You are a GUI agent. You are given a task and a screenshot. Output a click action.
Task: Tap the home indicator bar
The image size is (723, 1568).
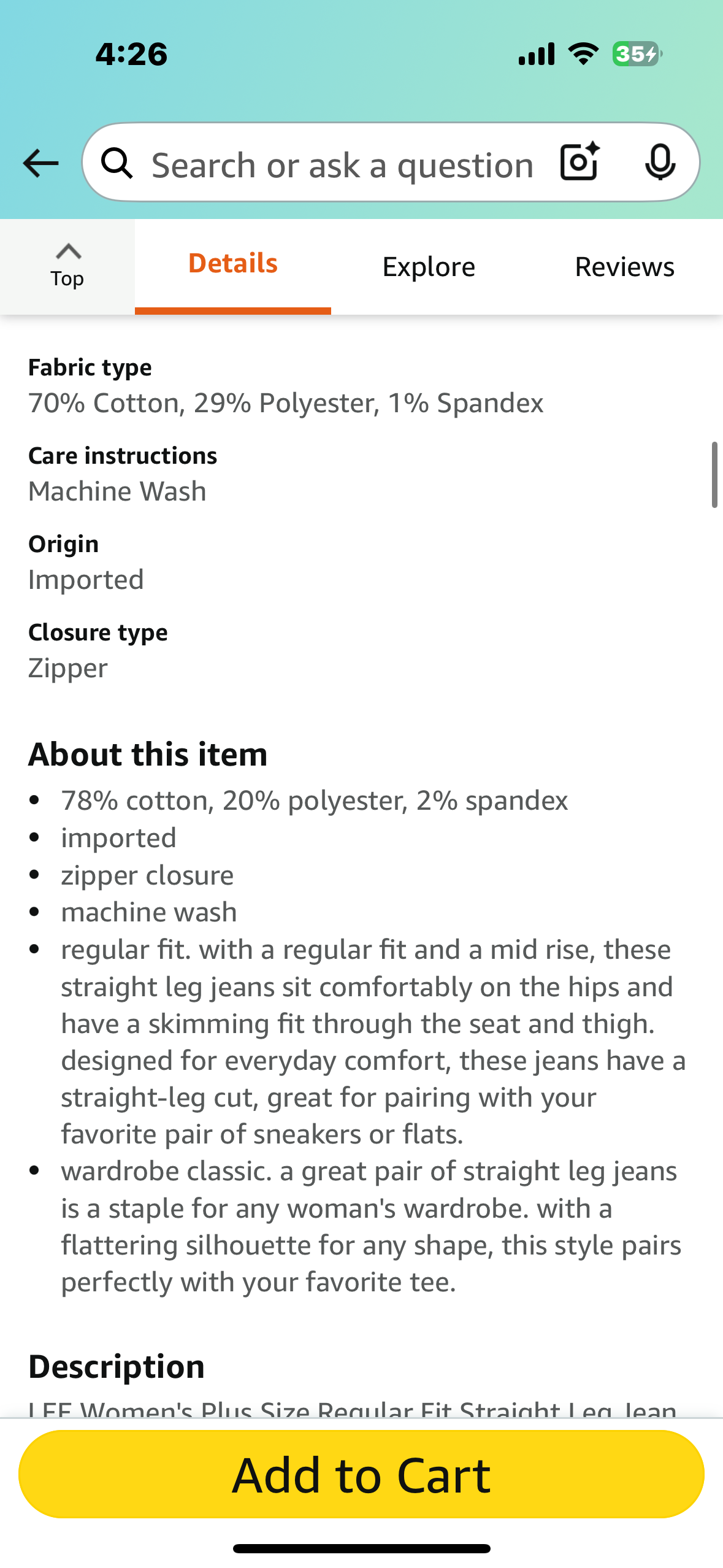[x=361, y=1548]
